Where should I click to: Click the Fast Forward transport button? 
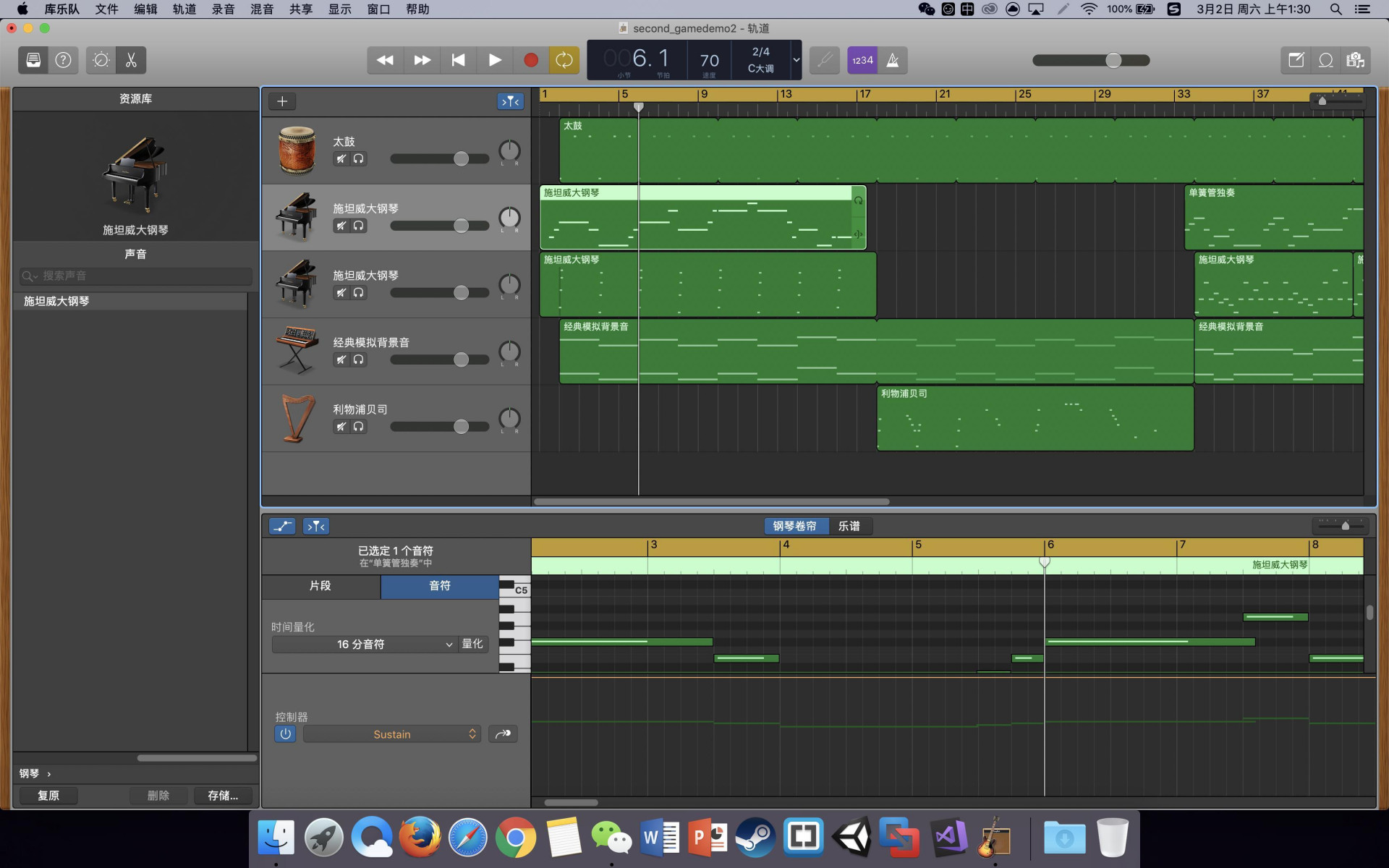coord(422,60)
